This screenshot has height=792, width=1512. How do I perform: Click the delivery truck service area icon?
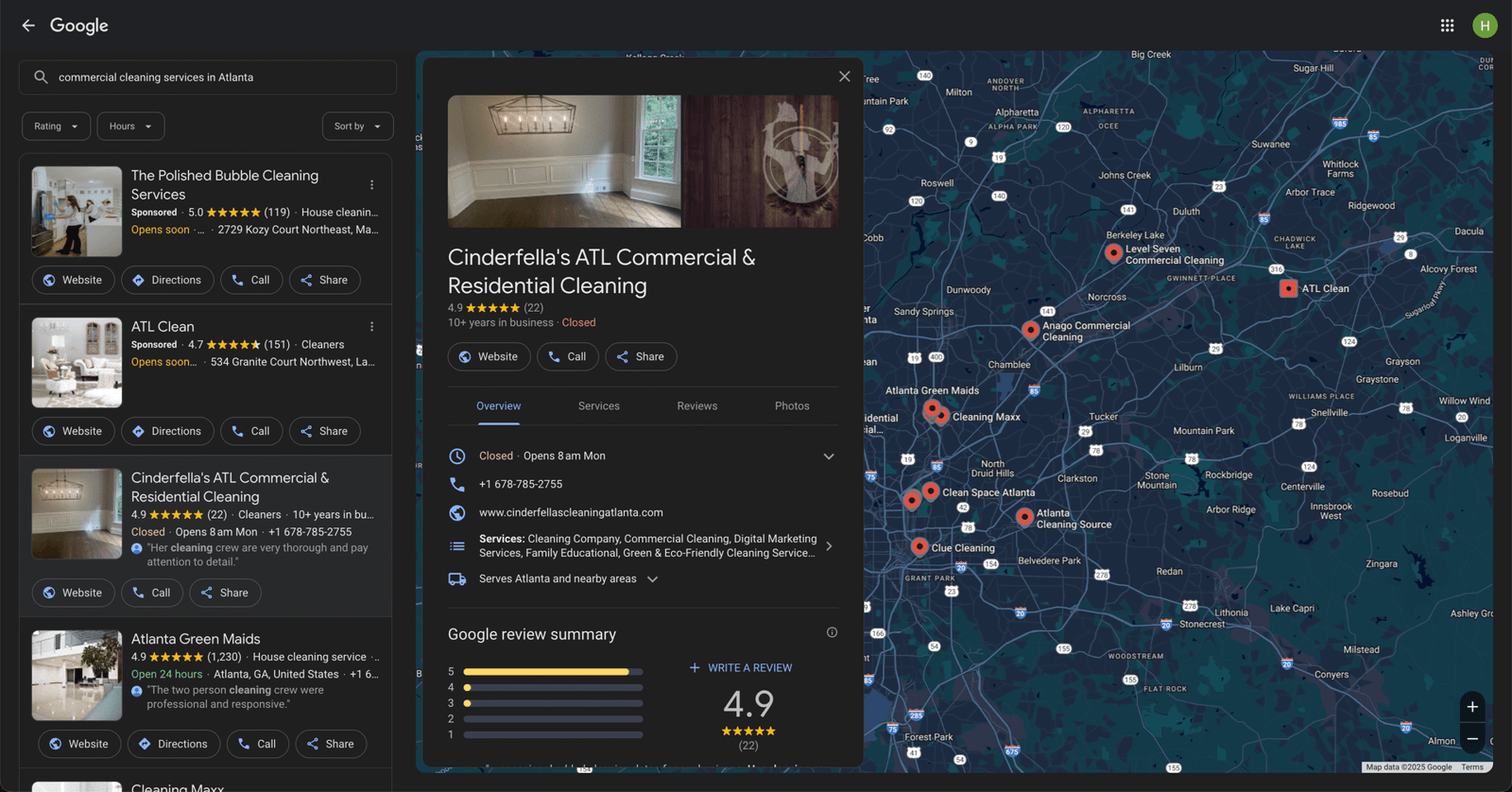(x=457, y=578)
